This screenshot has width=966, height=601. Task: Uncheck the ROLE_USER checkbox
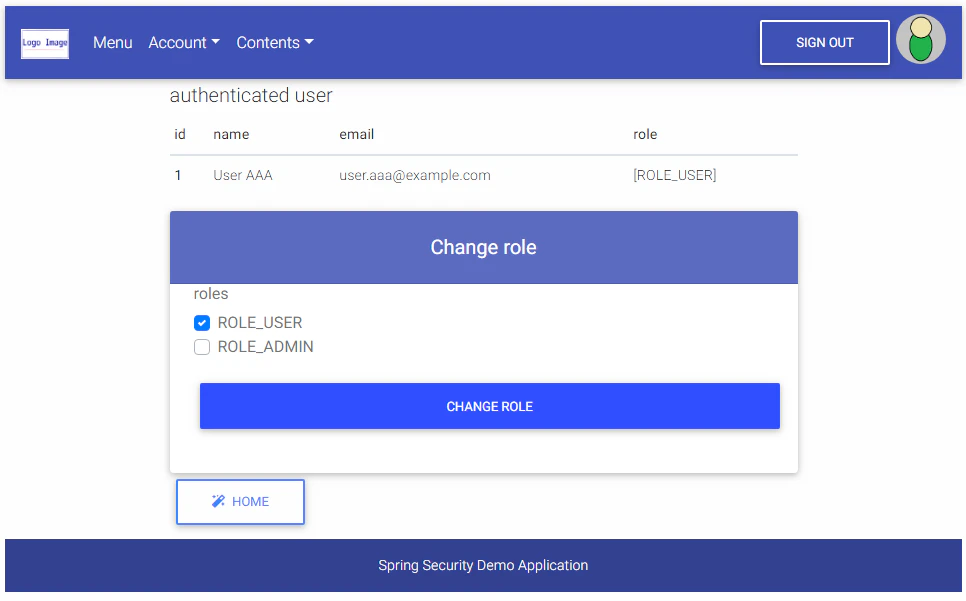click(201, 323)
